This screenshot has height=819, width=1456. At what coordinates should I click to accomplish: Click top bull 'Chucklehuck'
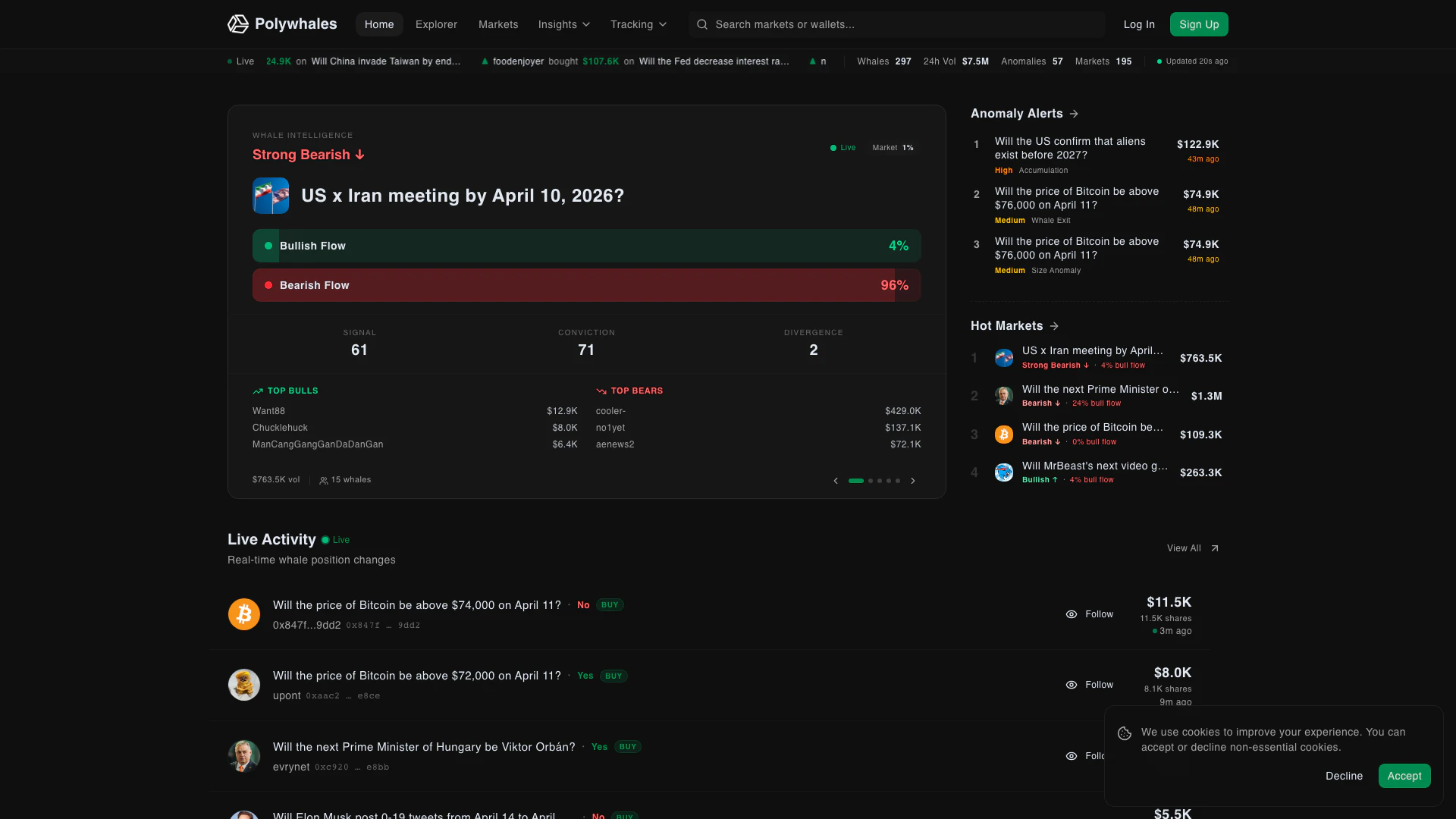click(280, 428)
